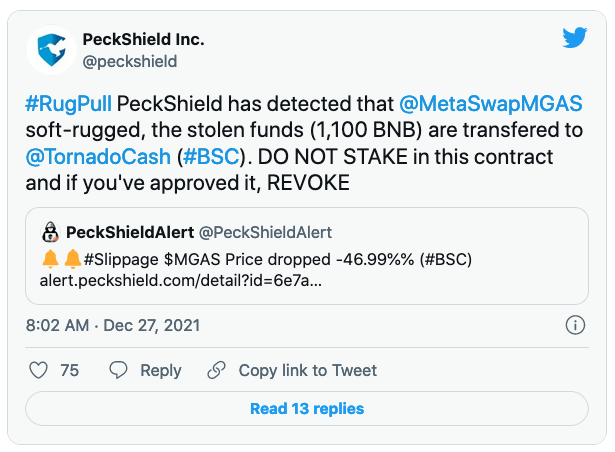Click the reply speech bubble icon
Image resolution: width=615 pixels, height=452 pixels.
coord(118,370)
